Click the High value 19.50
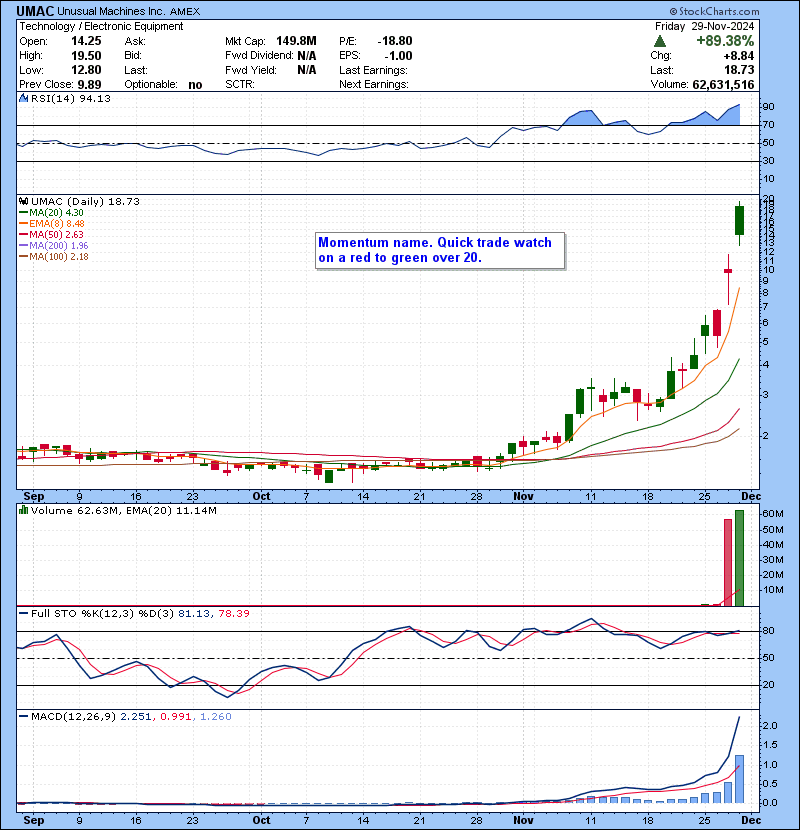The height and width of the screenshot is (830, 800). coord(86,56)
